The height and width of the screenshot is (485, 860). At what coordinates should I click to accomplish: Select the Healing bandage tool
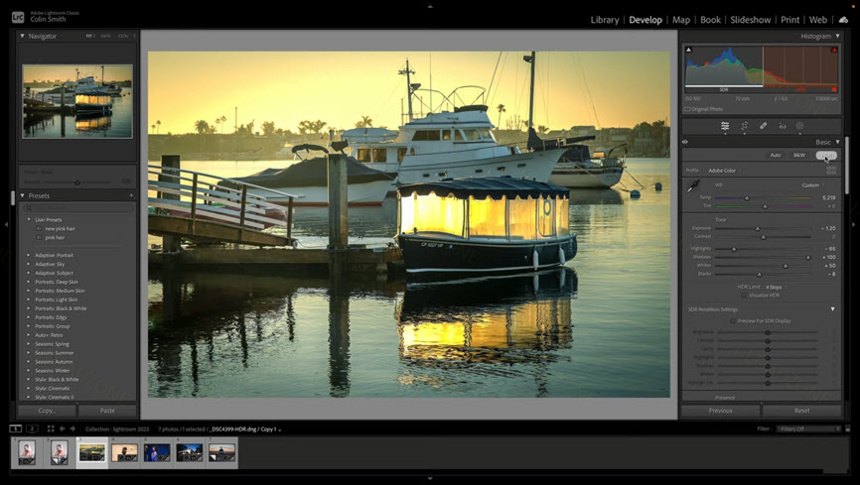(x=763, y=126)
